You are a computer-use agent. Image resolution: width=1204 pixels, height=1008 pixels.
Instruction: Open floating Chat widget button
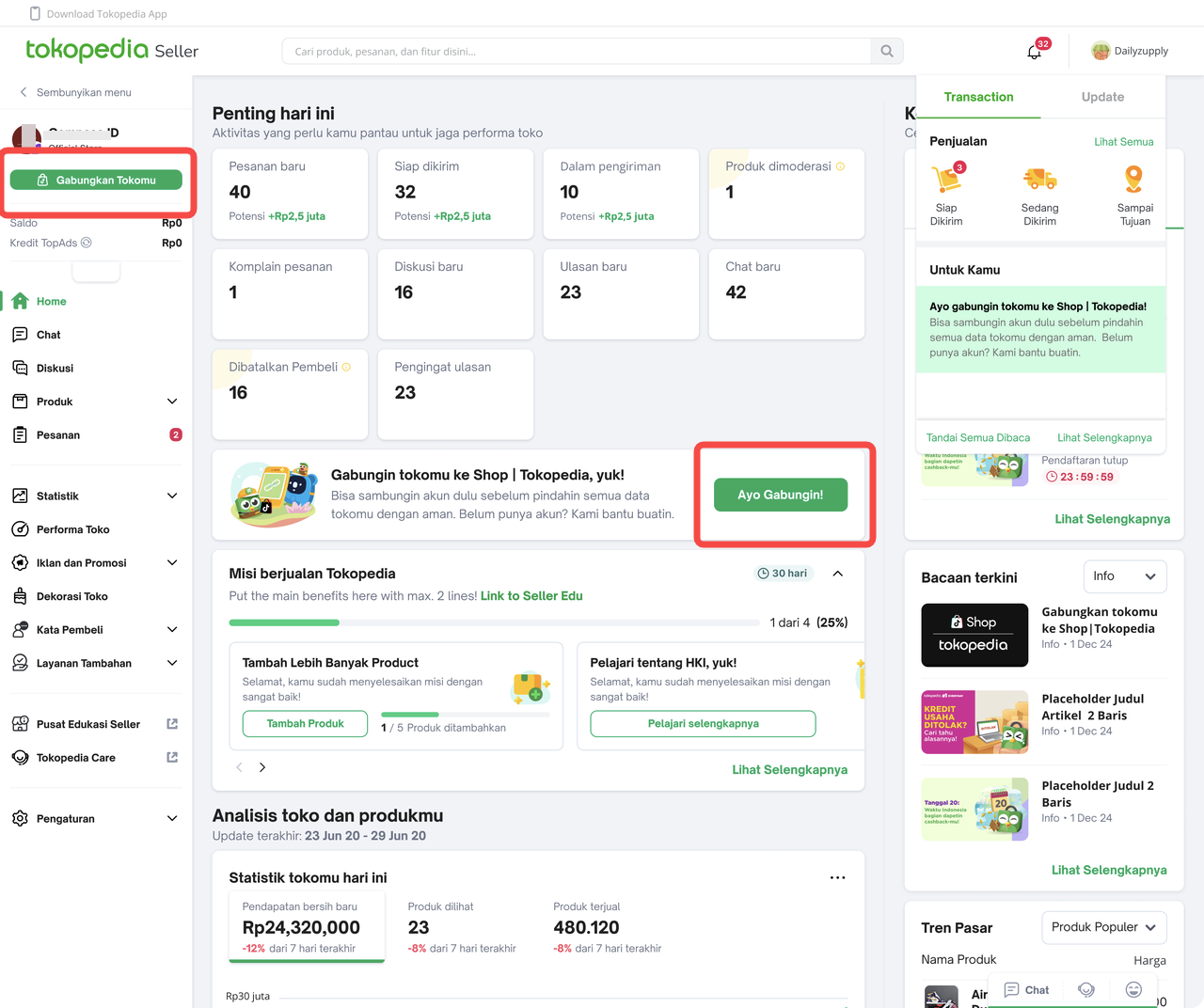1026,990
